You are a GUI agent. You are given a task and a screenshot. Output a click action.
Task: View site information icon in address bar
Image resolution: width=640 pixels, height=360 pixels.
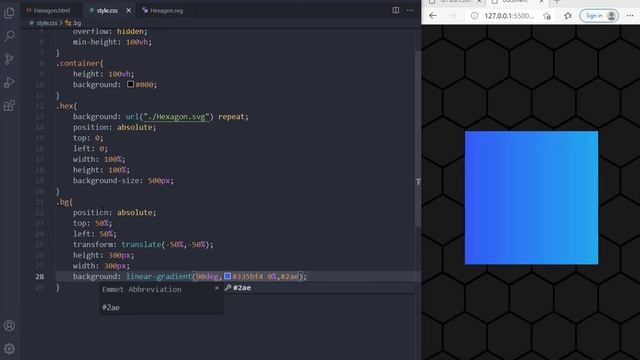[x=474, y=16]
